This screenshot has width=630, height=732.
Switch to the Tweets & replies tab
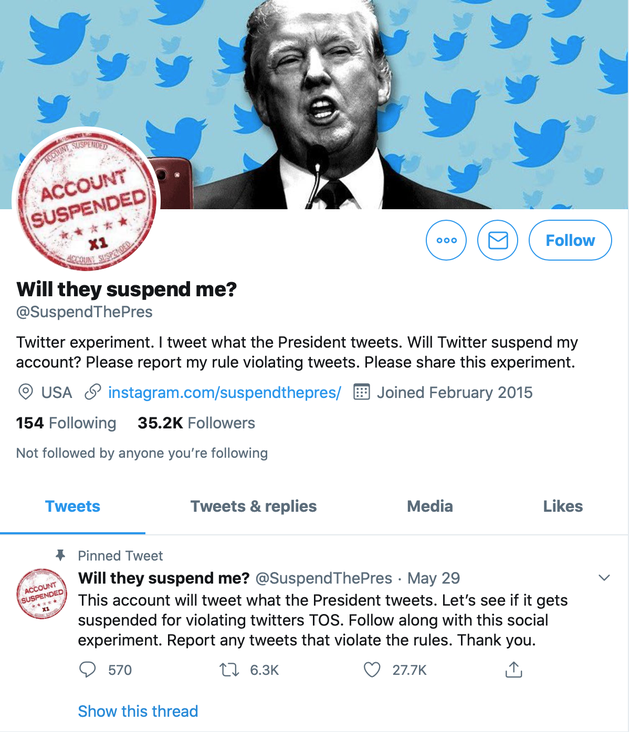pyautogui.click(x=253, y=506)
